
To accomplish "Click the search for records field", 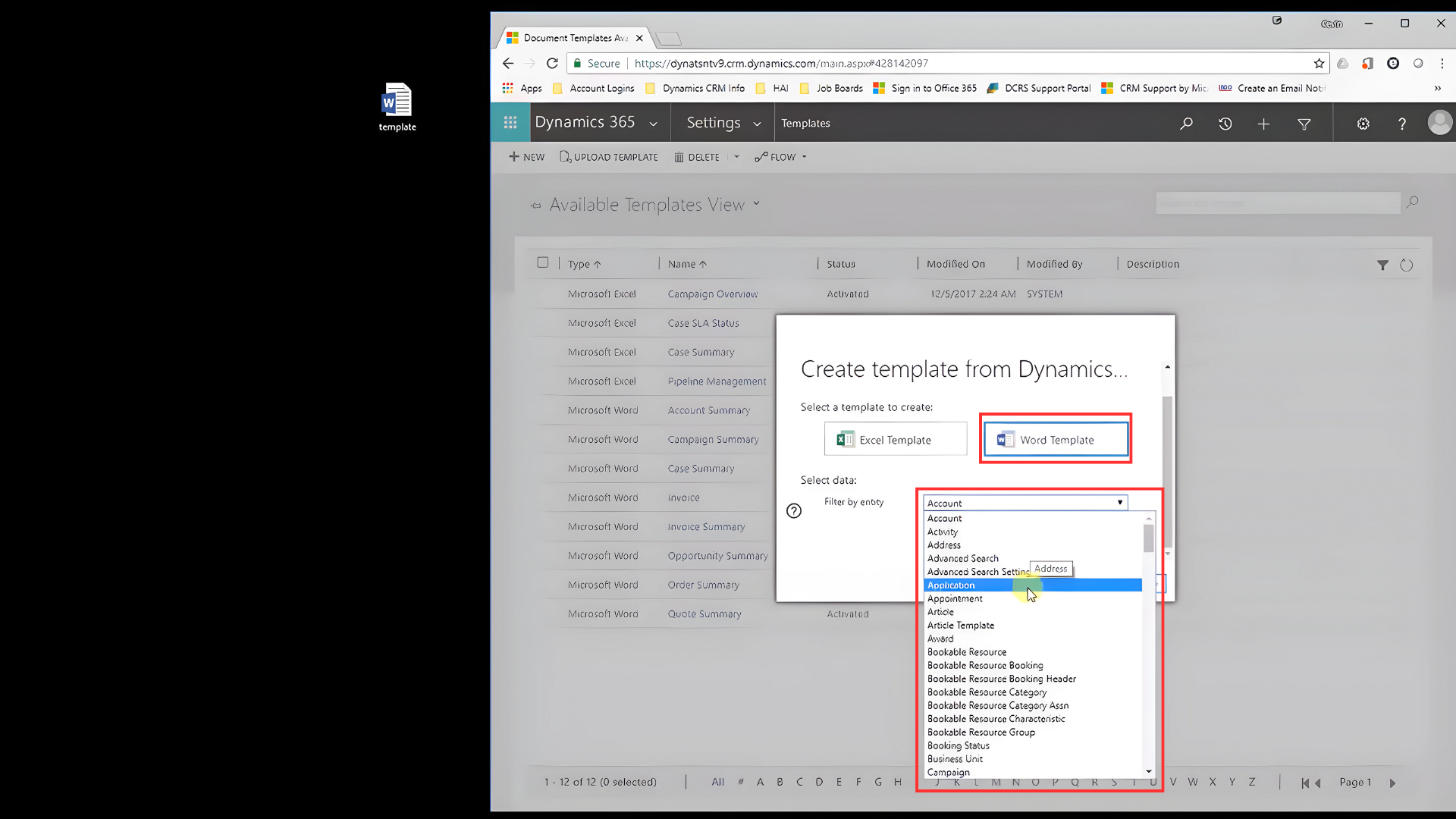I will point(1277,203).
